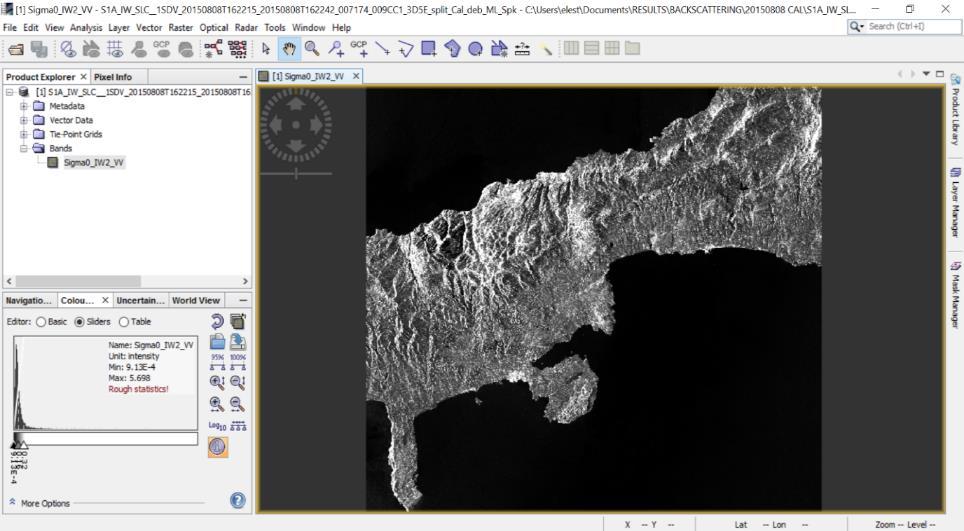
Task: Open Layer Manager side panel
Action: (955, 203)
